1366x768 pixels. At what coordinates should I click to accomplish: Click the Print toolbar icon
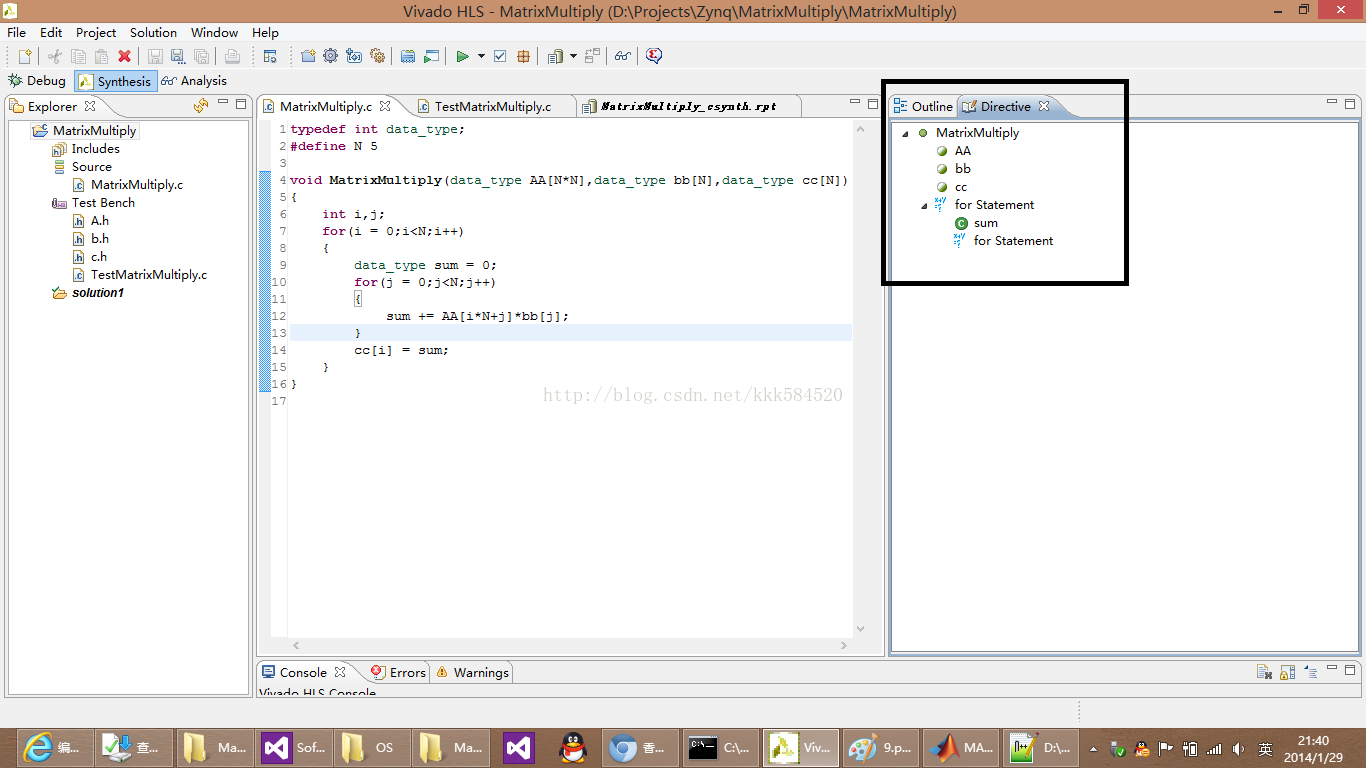232,56
